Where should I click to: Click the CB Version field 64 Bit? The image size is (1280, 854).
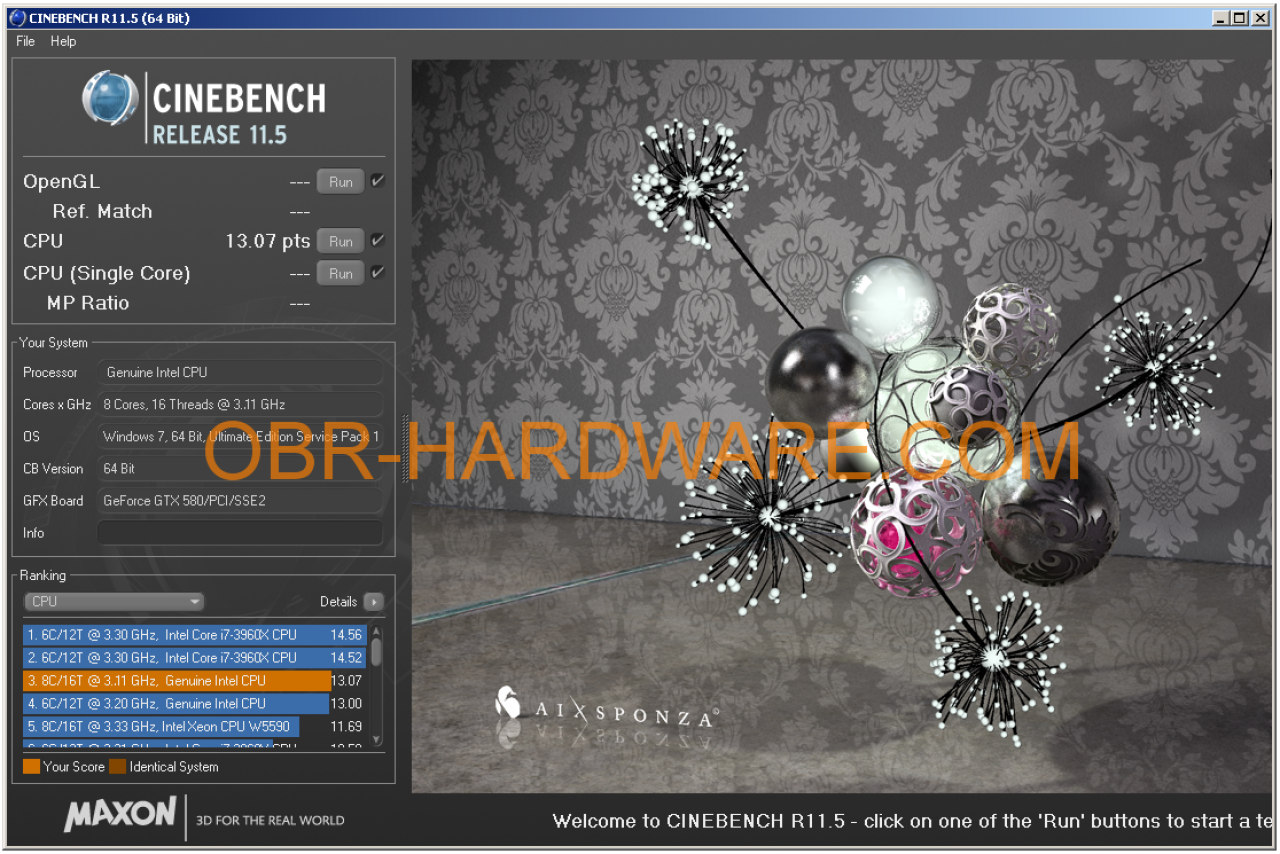240,468
